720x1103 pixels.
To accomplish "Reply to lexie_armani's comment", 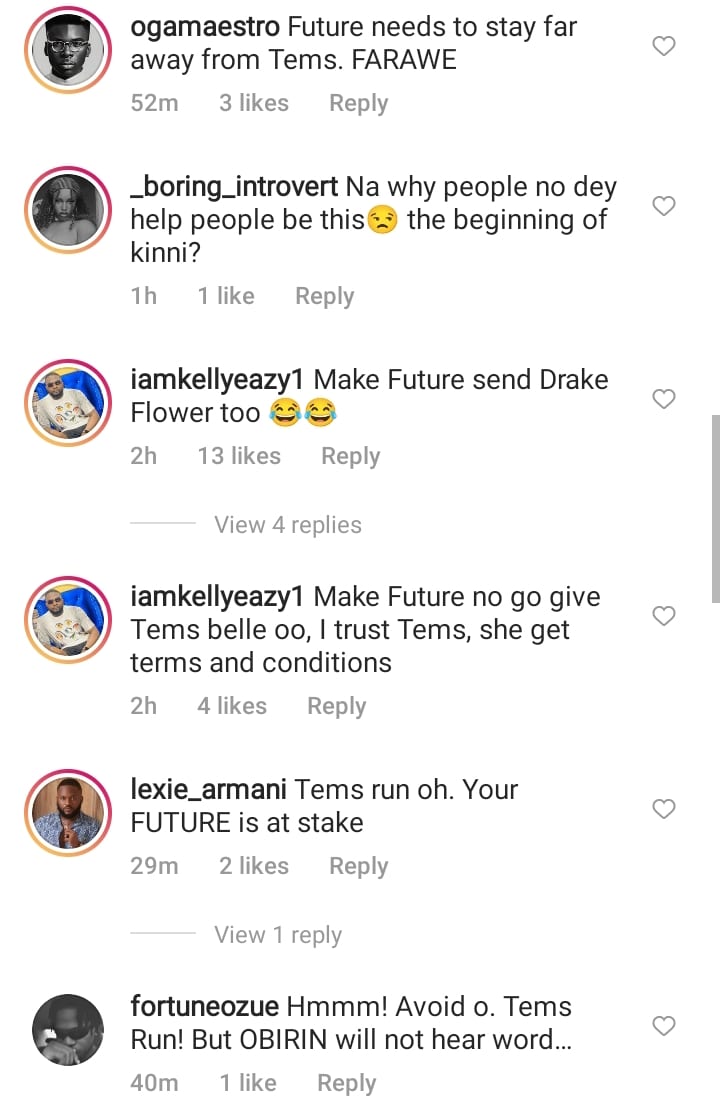I will [358, 866].
